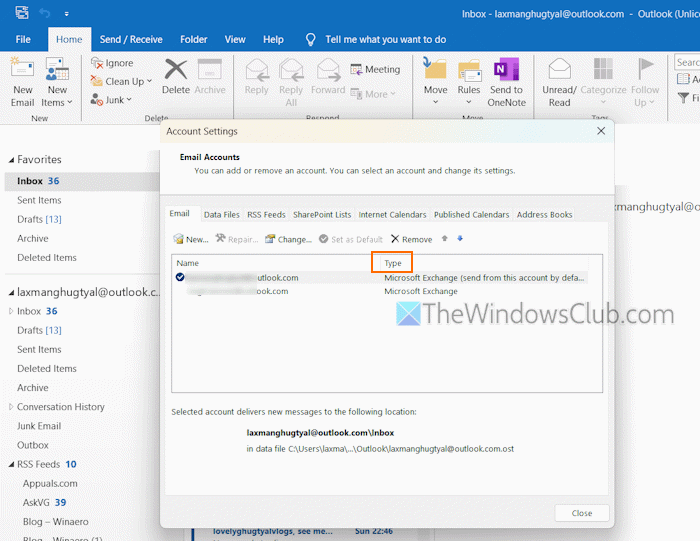
Task: Click Repair... account button
Action: (237, 239)
